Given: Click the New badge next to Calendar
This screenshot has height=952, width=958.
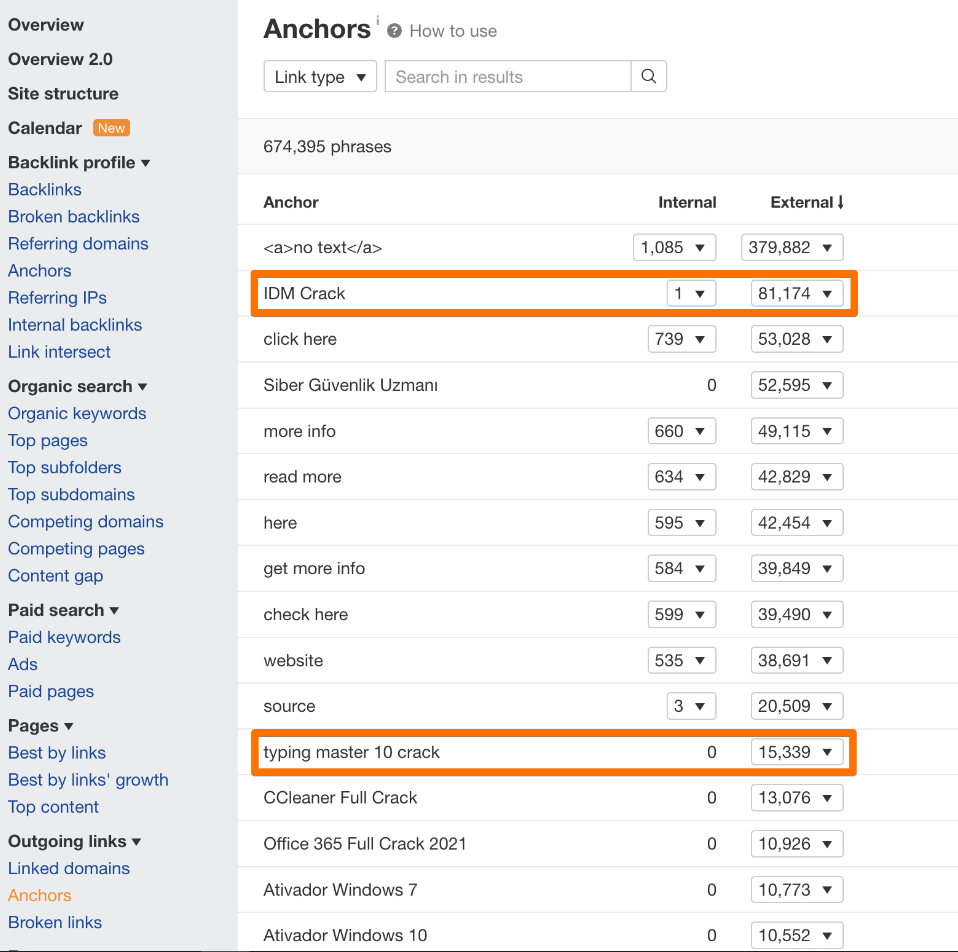Looking at the screenshot, I should pyautogui.click(x=111, y=128).
